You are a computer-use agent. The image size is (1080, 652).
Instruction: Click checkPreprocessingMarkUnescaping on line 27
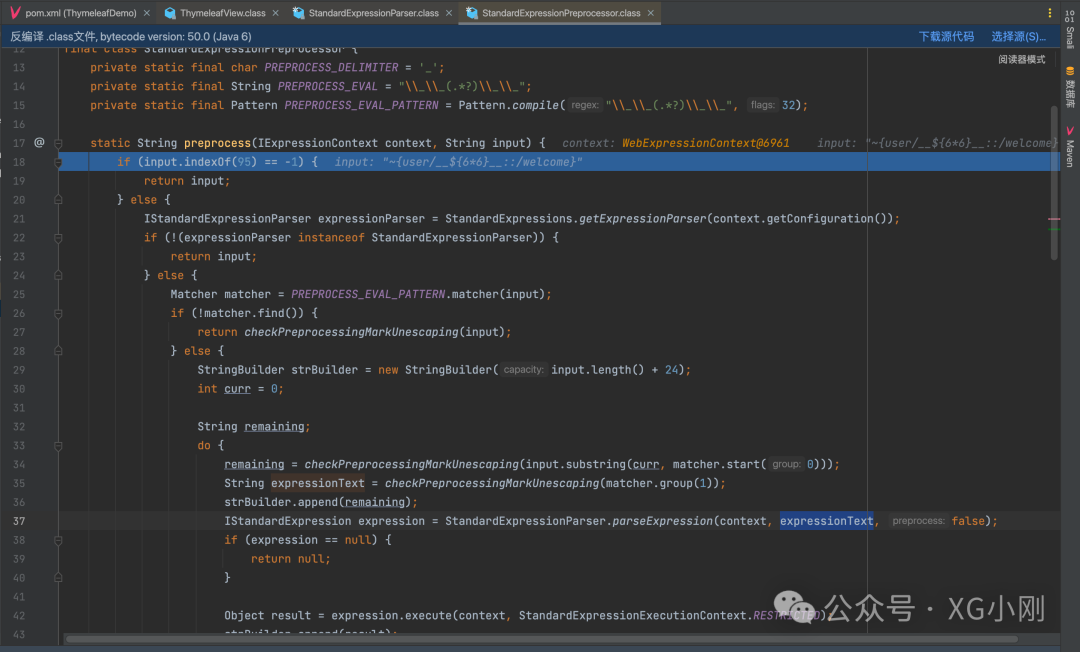tap(351, 332)
